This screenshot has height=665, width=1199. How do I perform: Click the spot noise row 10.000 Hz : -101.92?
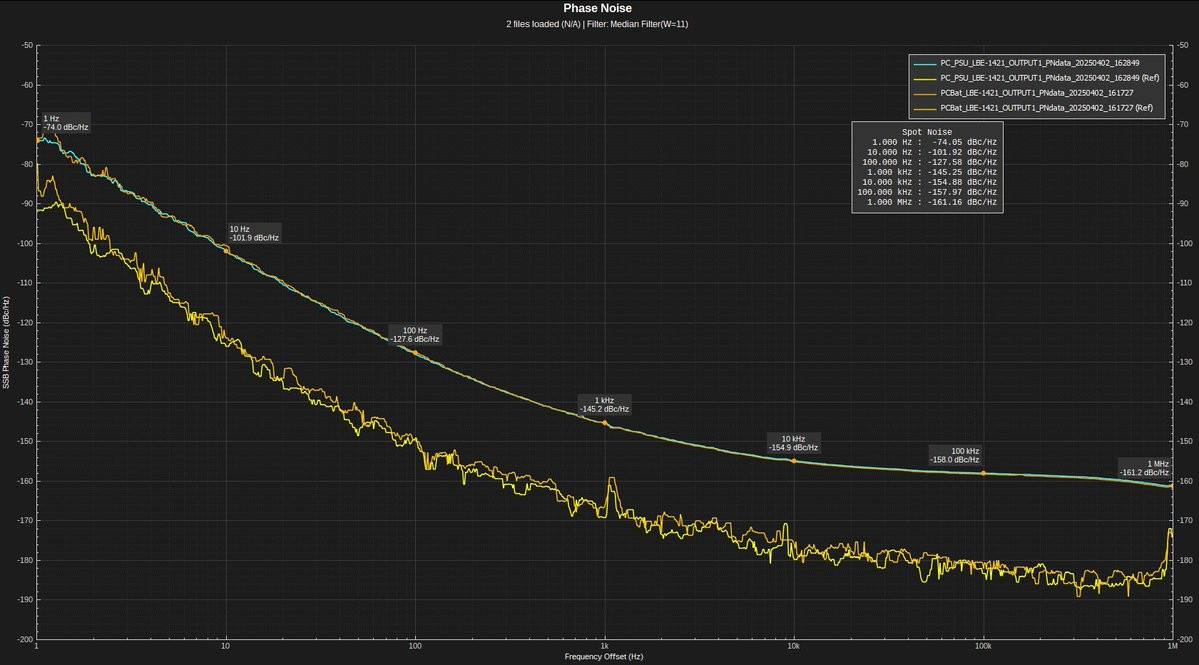pyautogui.click(x=931, y=152)
